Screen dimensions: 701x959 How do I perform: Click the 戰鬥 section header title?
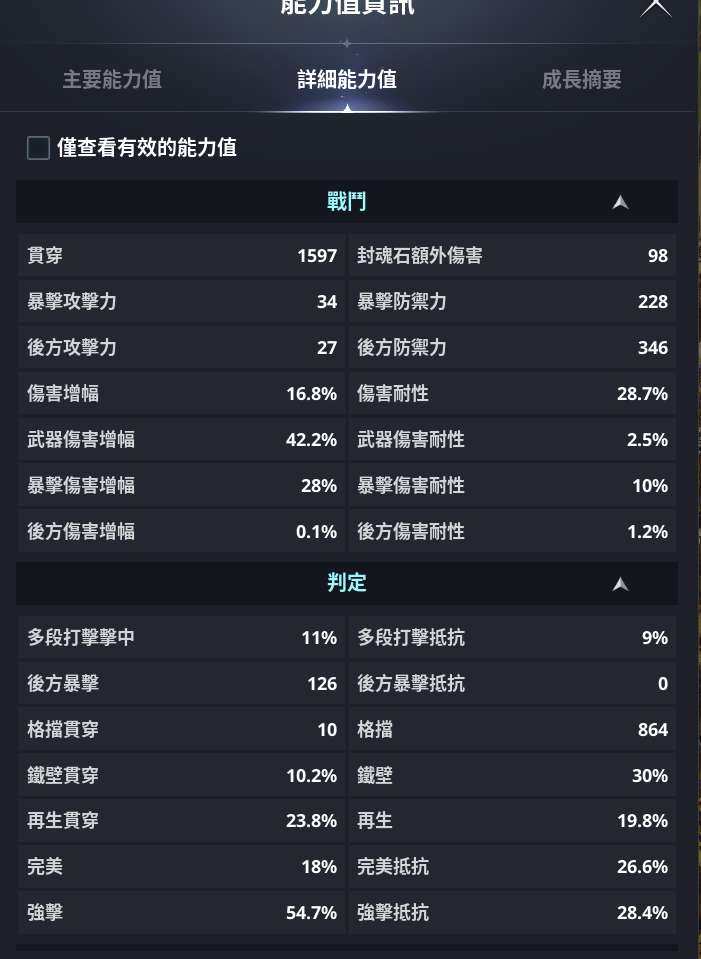[x=346, y=202]
